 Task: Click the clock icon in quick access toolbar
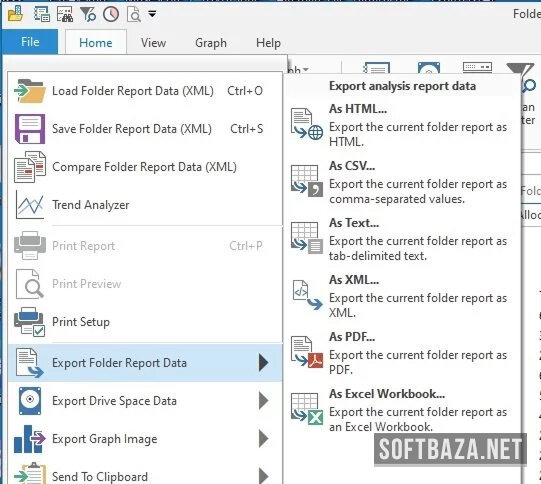(111, 14)
